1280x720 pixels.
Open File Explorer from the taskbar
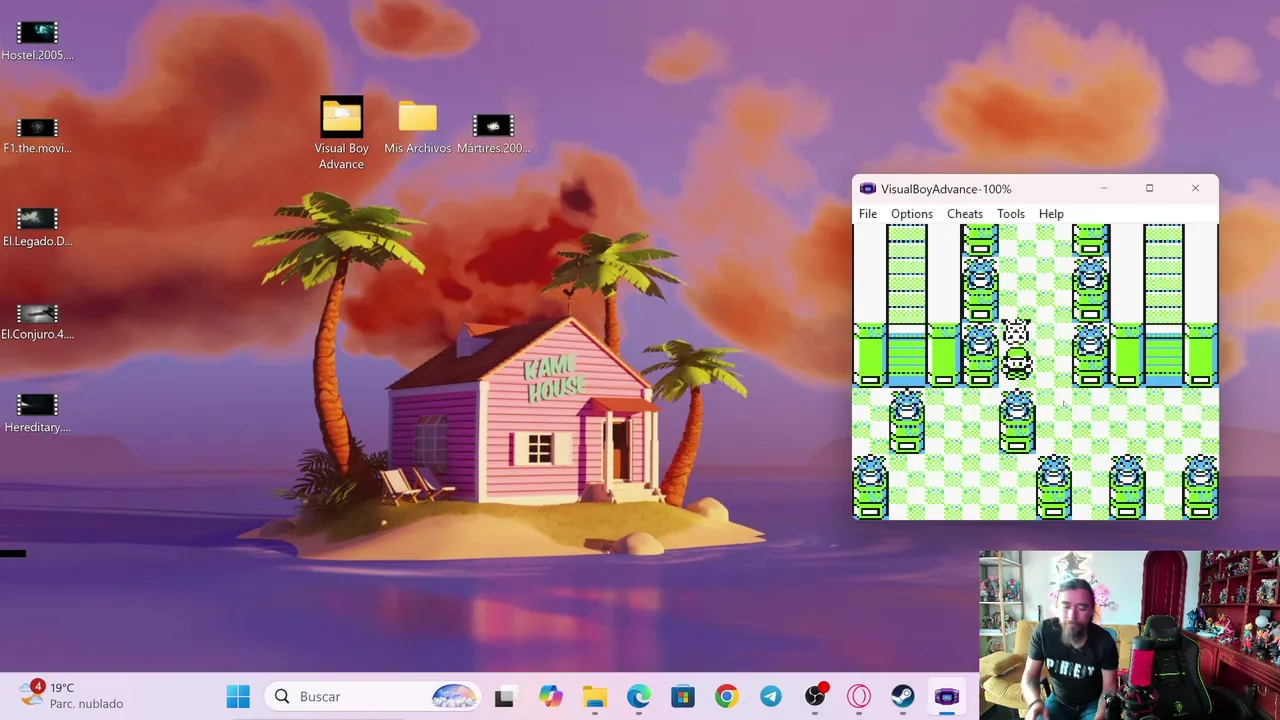point(594,696)
